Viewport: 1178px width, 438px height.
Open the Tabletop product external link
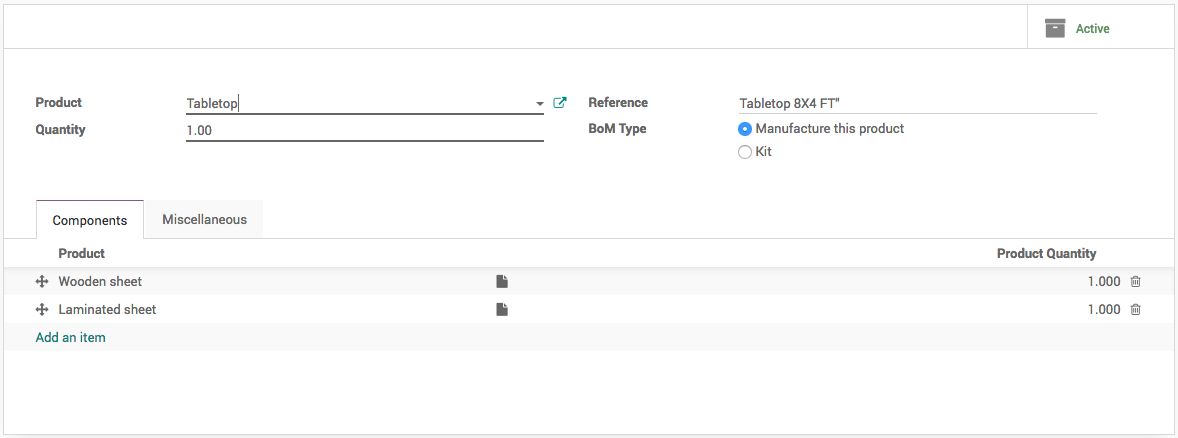[x=560, y=102]
